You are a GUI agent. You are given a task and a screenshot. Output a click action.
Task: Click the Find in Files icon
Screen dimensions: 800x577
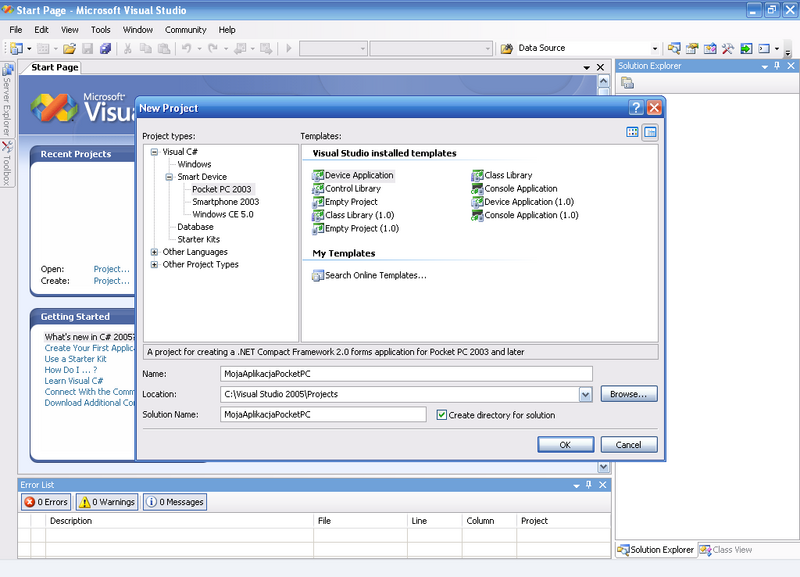tap(507, 48)
